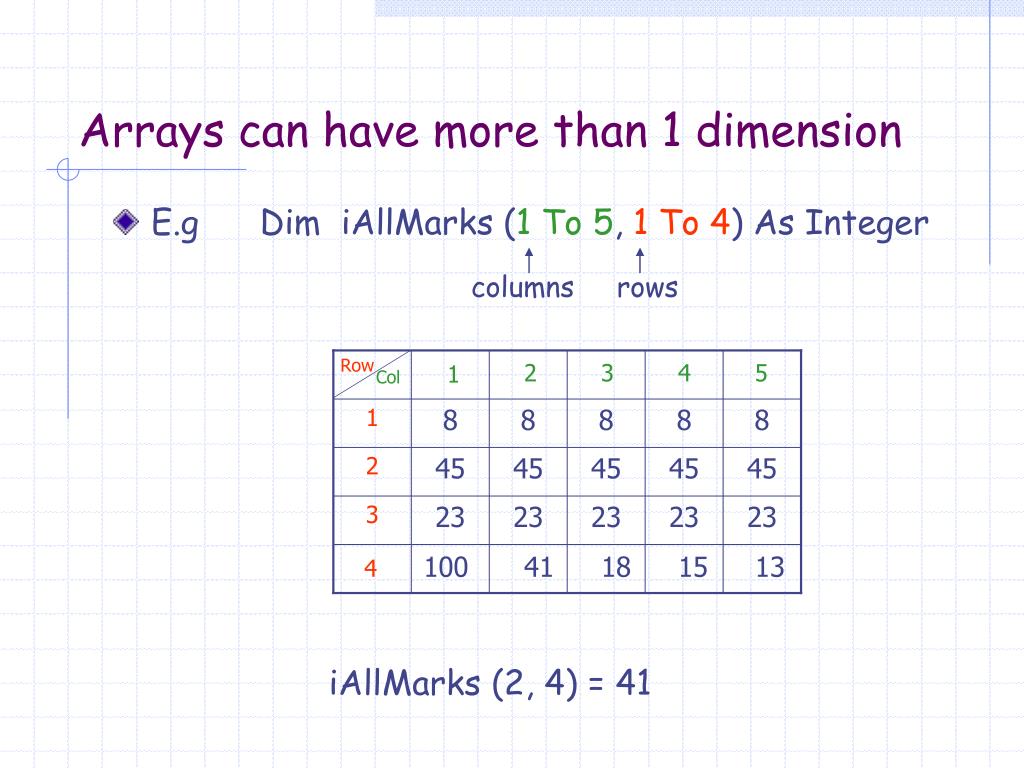
Task: Click the "Dim" keyword
Action: point(290,223)
